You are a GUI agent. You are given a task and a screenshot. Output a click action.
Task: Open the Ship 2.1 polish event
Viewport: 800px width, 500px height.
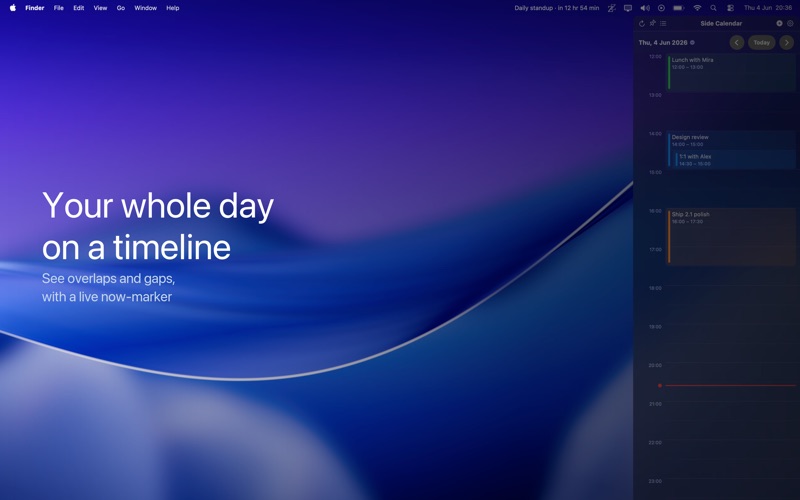click(x=731, y=237)
